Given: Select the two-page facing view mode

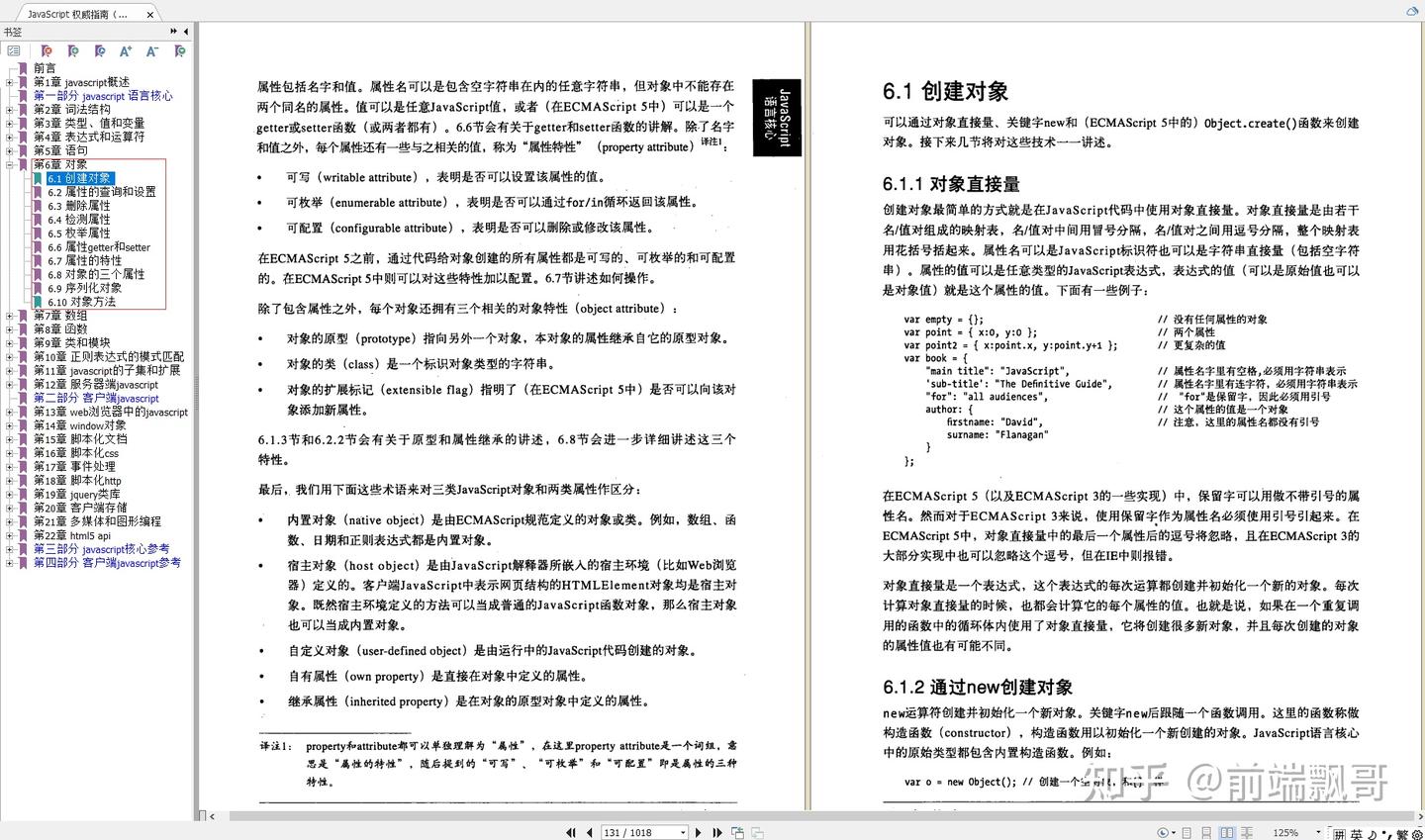Looking at the screenshot, I should coord(1227,832).
